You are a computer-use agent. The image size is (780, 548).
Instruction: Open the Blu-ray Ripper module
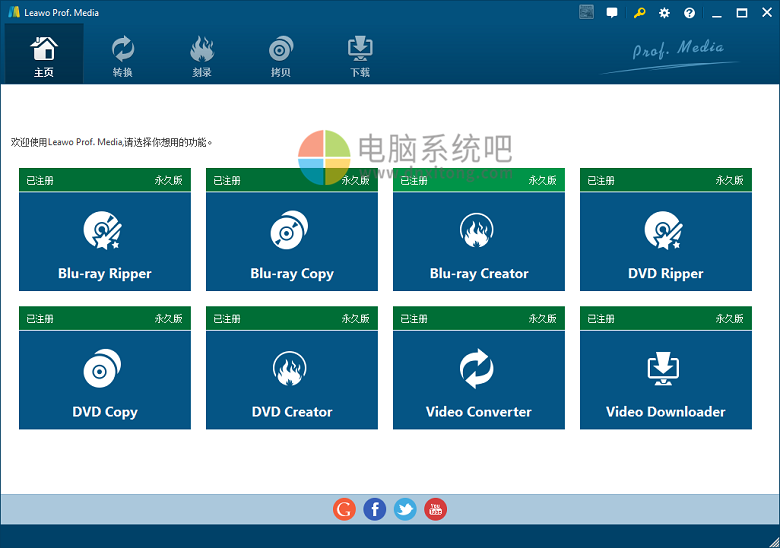[x=105, y=241]
